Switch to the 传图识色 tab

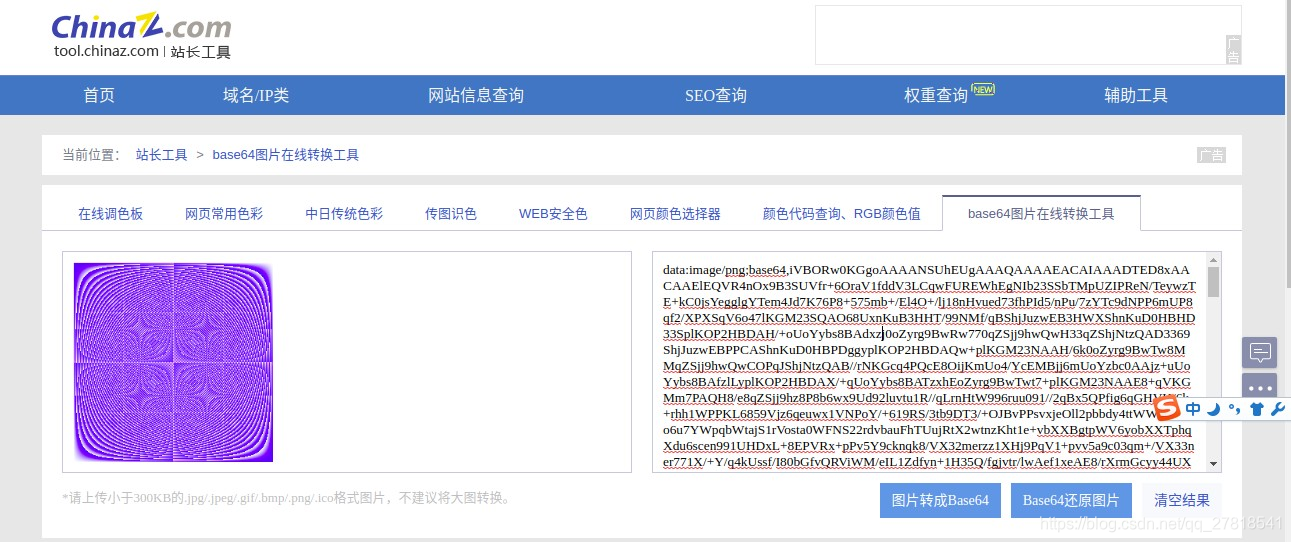click(x=451, y=214)
